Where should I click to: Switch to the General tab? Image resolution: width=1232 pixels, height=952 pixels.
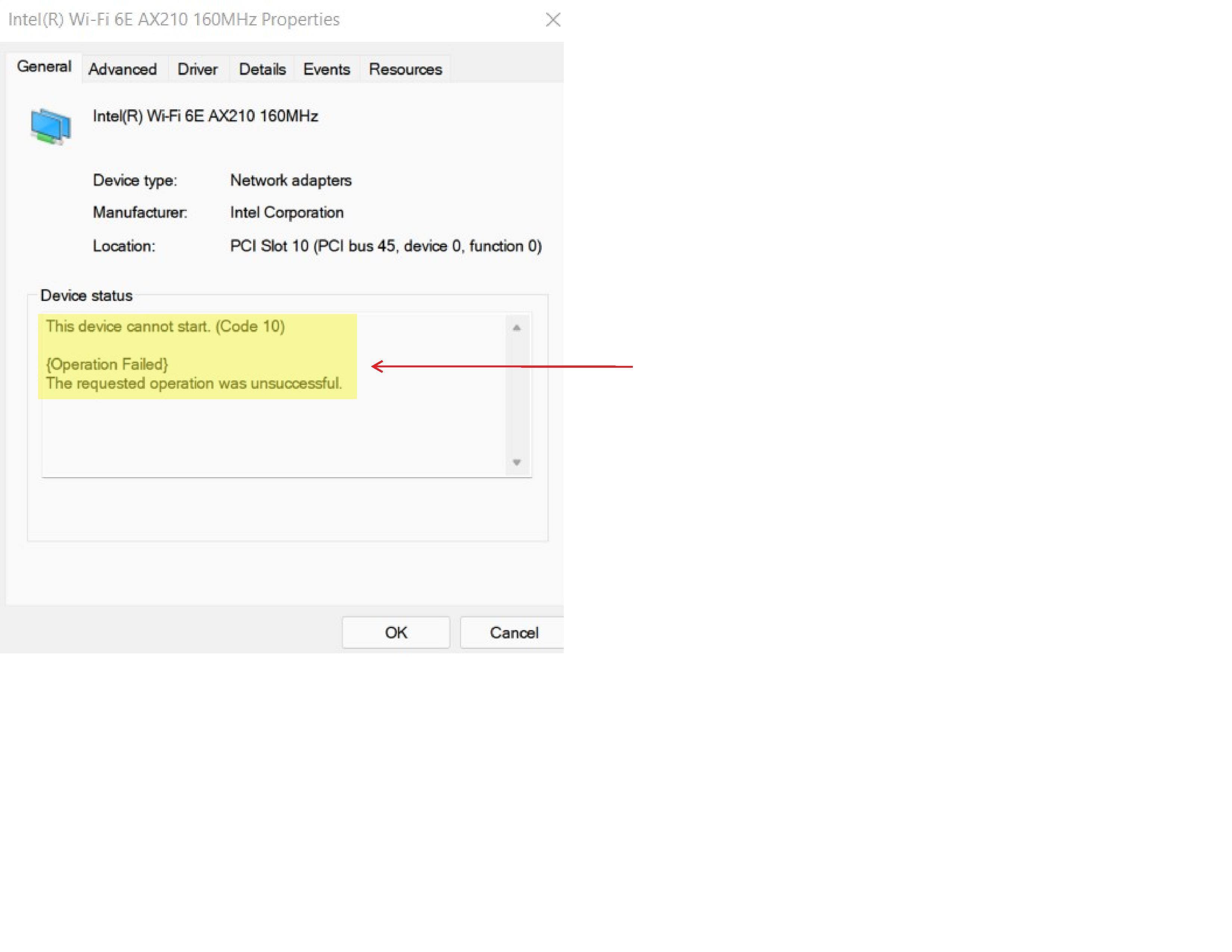[44, 66]
